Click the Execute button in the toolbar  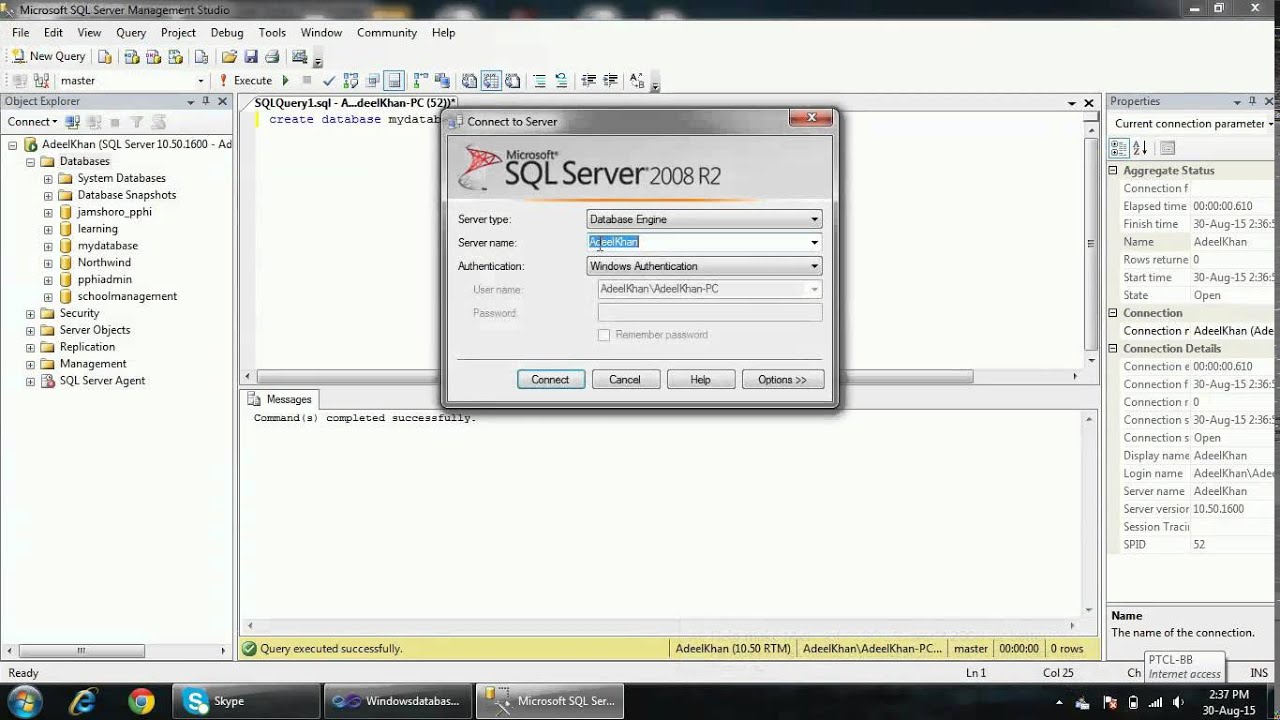pyautogui.click(x=246, y=80)
